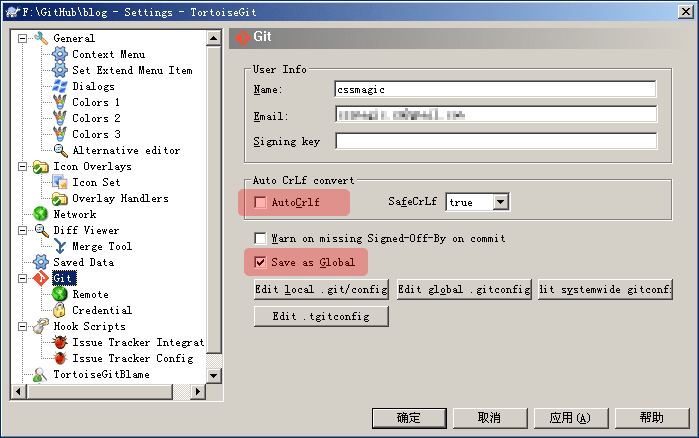The image size is (699, 438).
Task: Select TortoiseGitBlame tree item
Action: pos(101,374)
